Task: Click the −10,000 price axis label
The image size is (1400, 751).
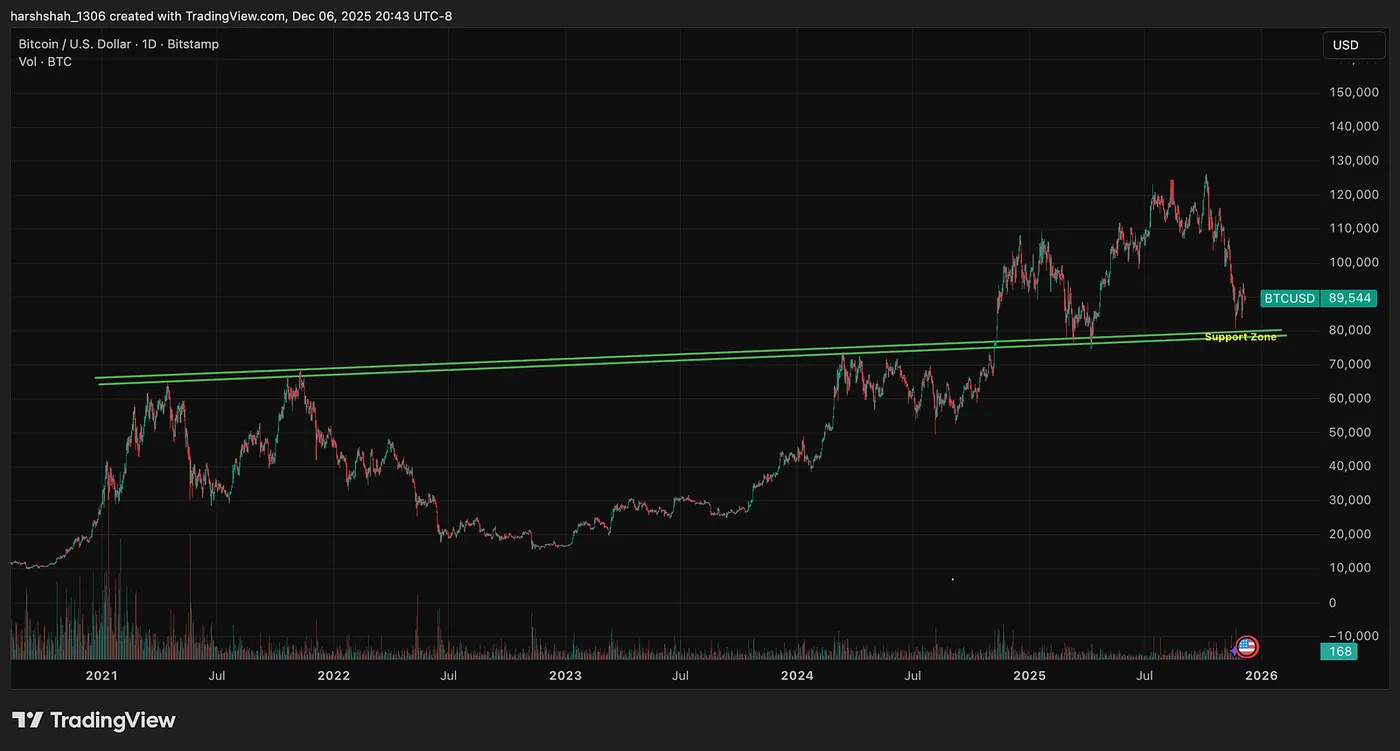Action: click(1352, 636)
